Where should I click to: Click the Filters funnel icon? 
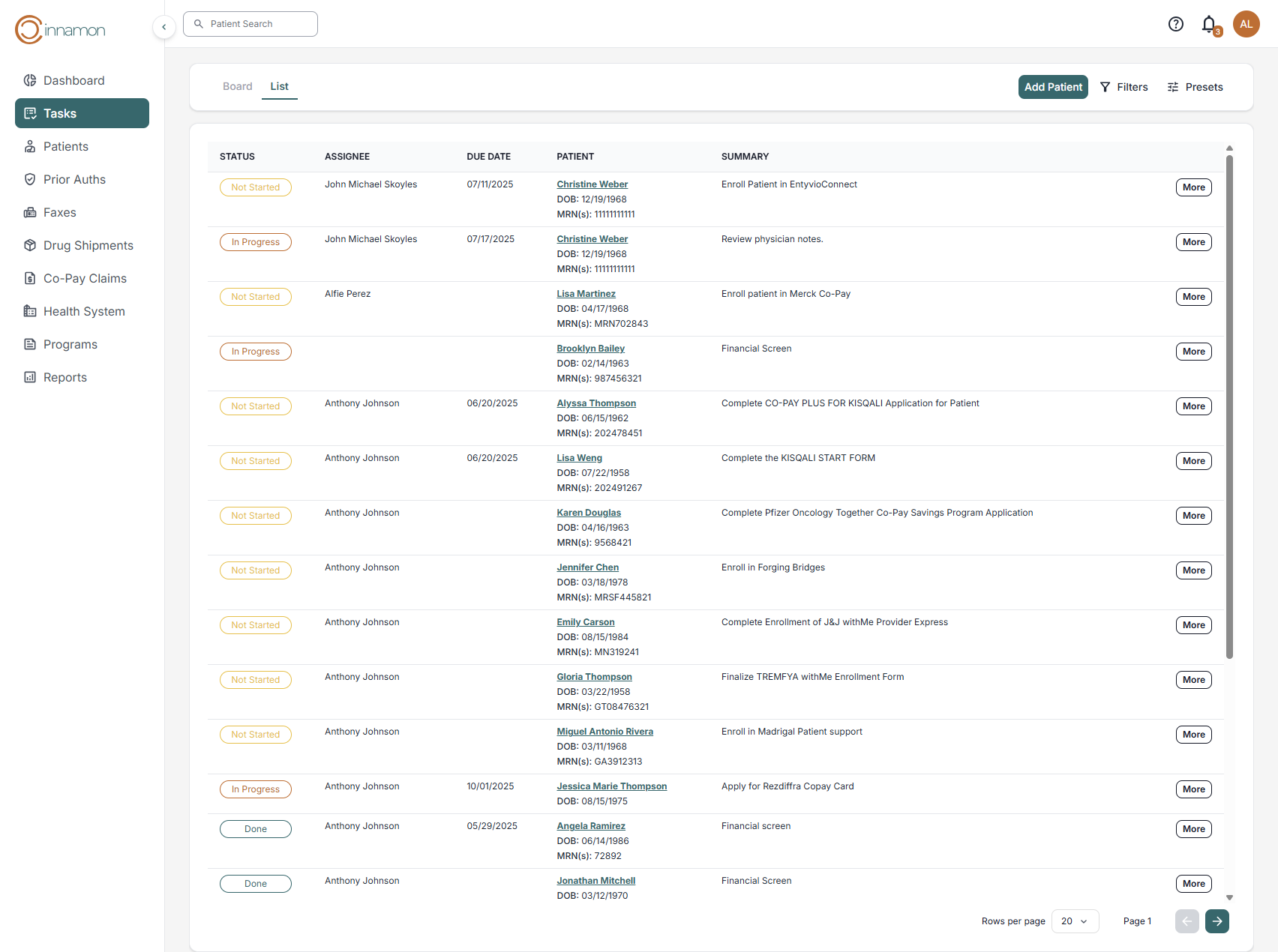(x=1105, y=87)
